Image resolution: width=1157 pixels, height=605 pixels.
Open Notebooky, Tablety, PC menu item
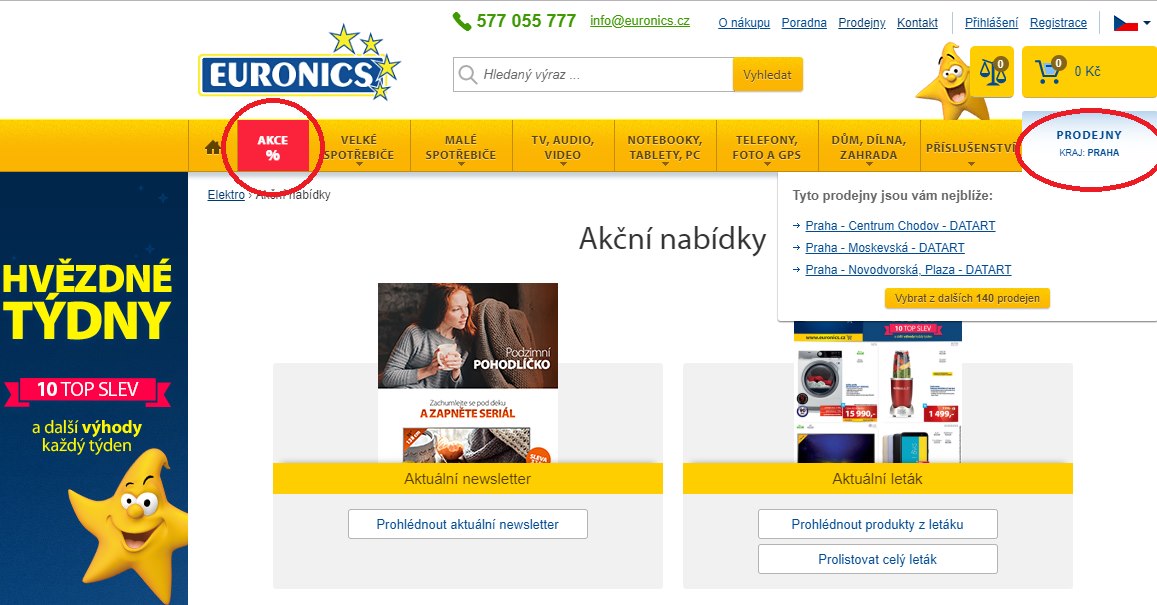665,147
